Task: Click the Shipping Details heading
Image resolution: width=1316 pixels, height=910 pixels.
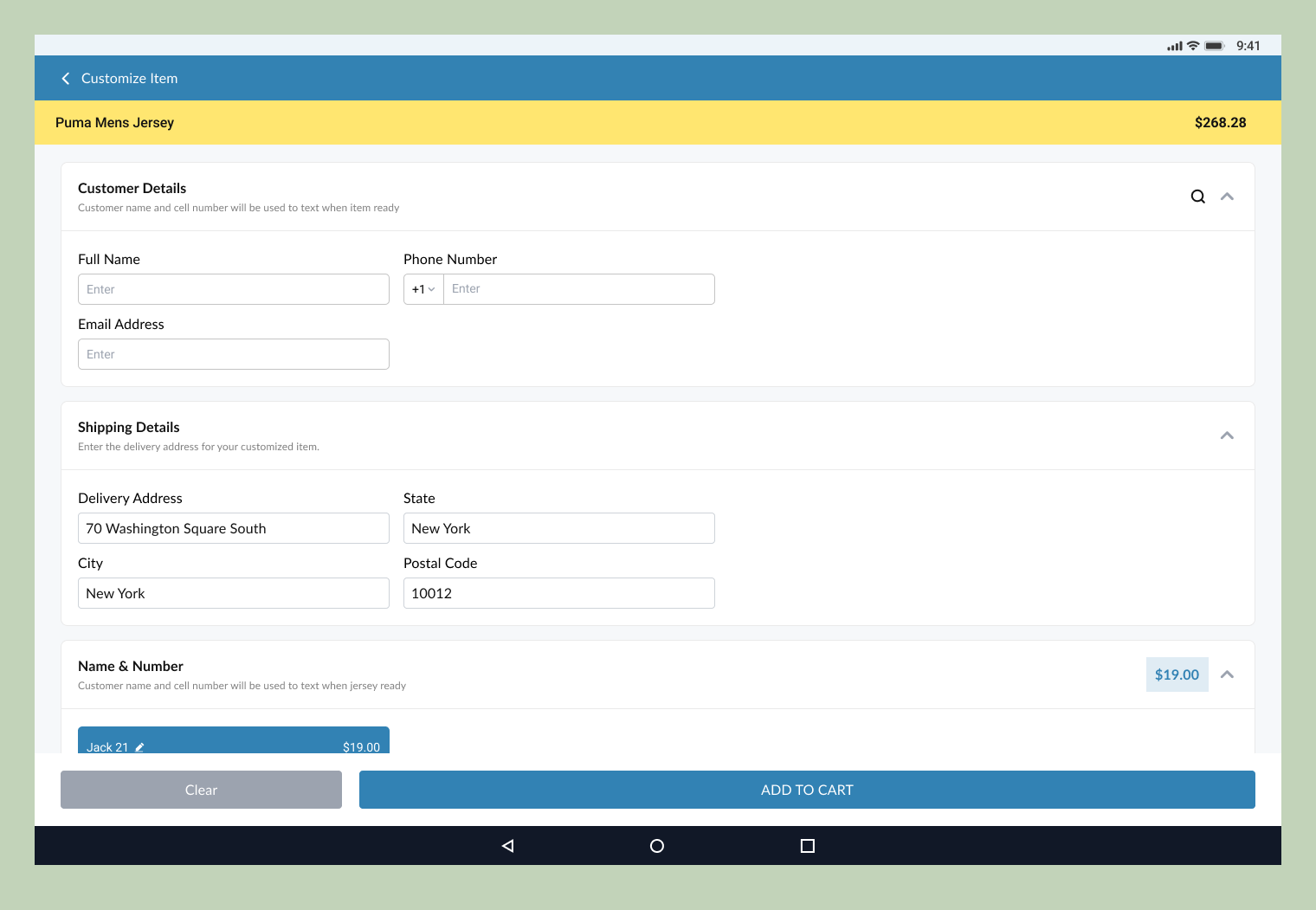Action: 129,427
